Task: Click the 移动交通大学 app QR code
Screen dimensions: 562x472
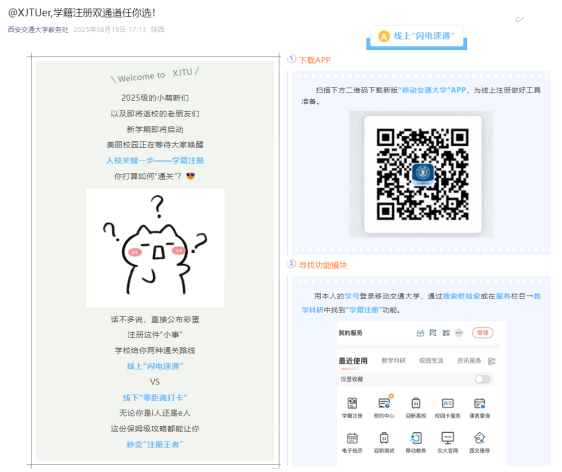Action: click(x=423, y=174)
